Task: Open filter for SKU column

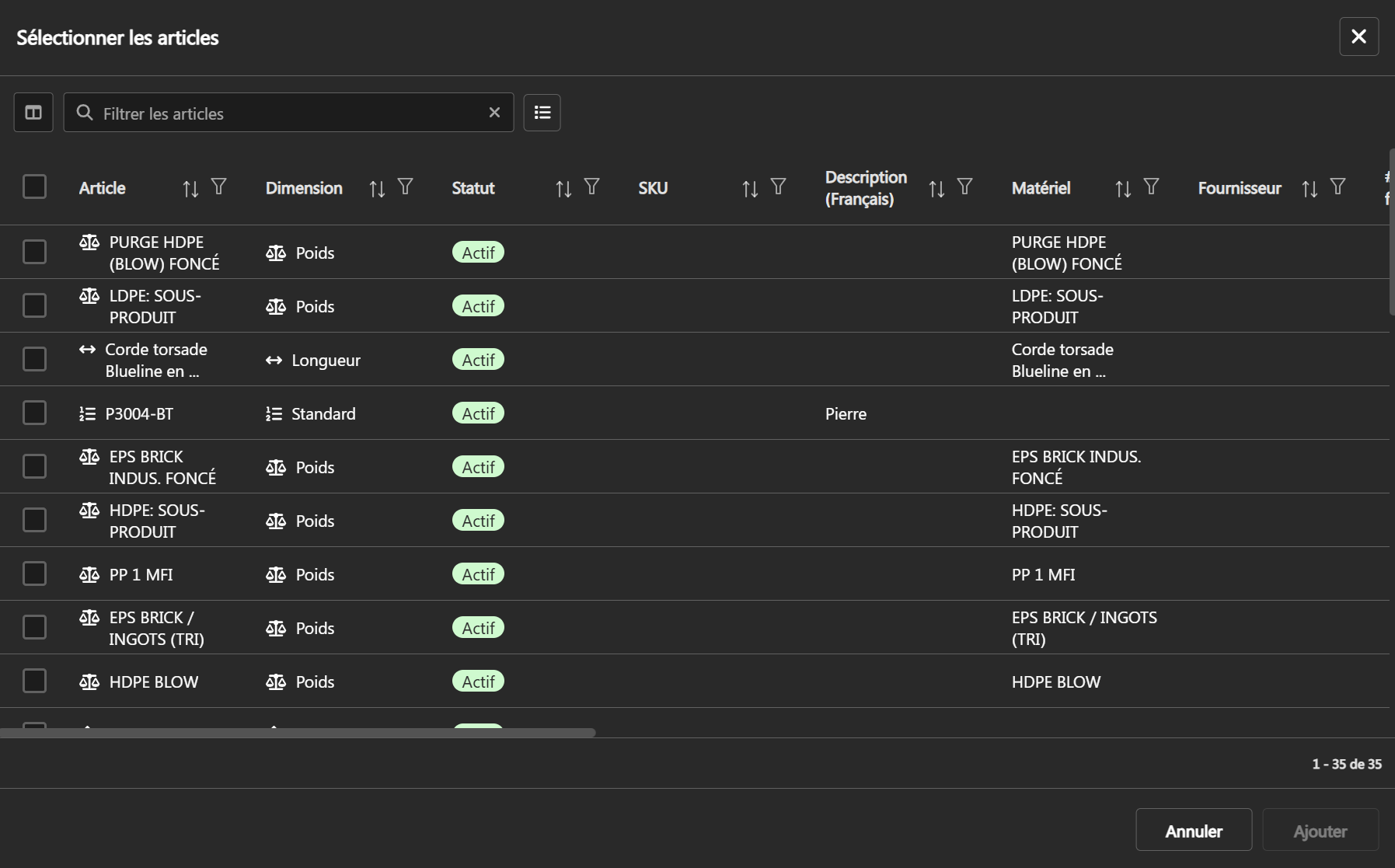Action: pyautogui.click(x=778, y=186)
